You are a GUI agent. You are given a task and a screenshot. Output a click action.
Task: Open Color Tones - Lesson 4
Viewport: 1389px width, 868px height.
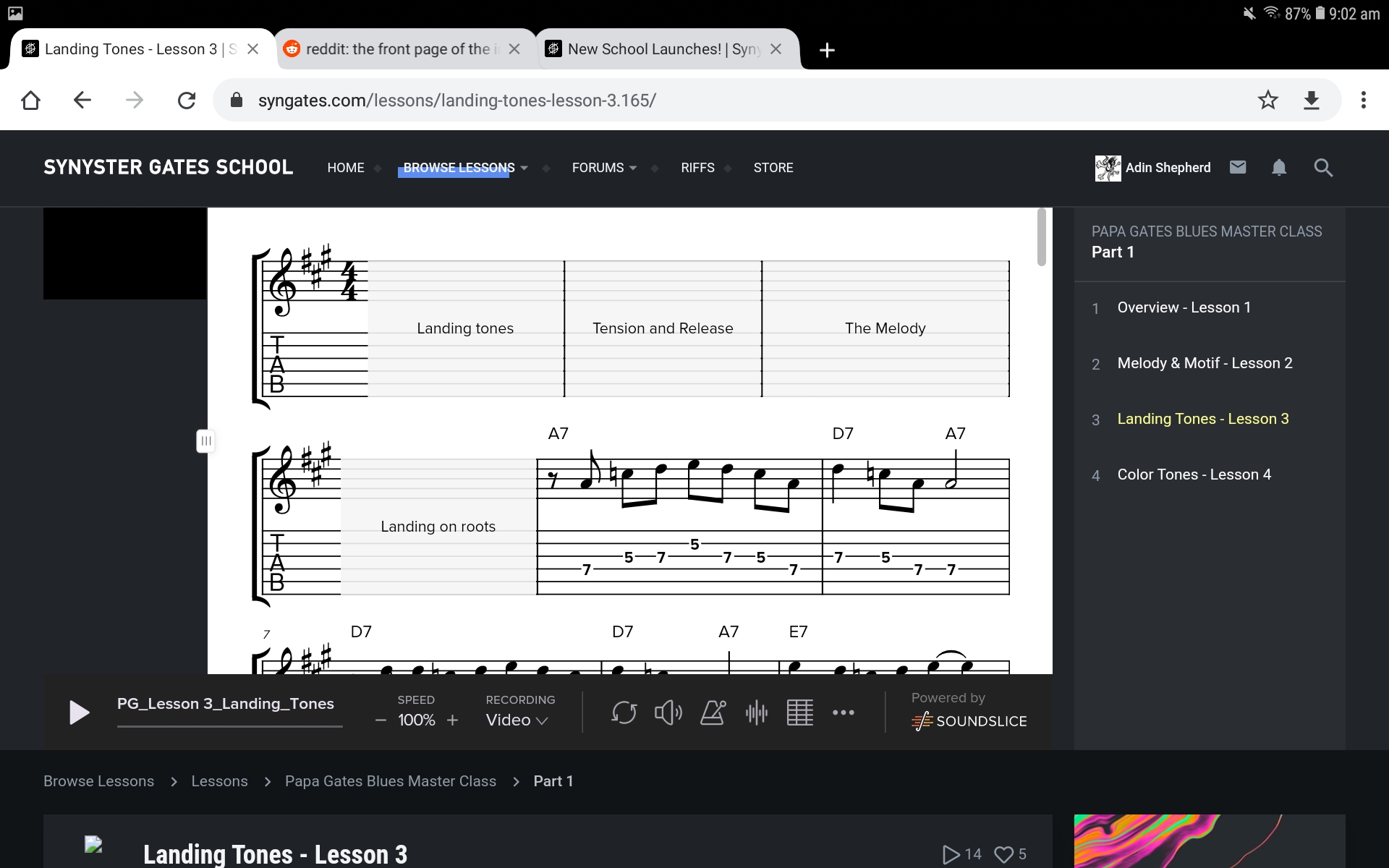tap(1194, 475)
